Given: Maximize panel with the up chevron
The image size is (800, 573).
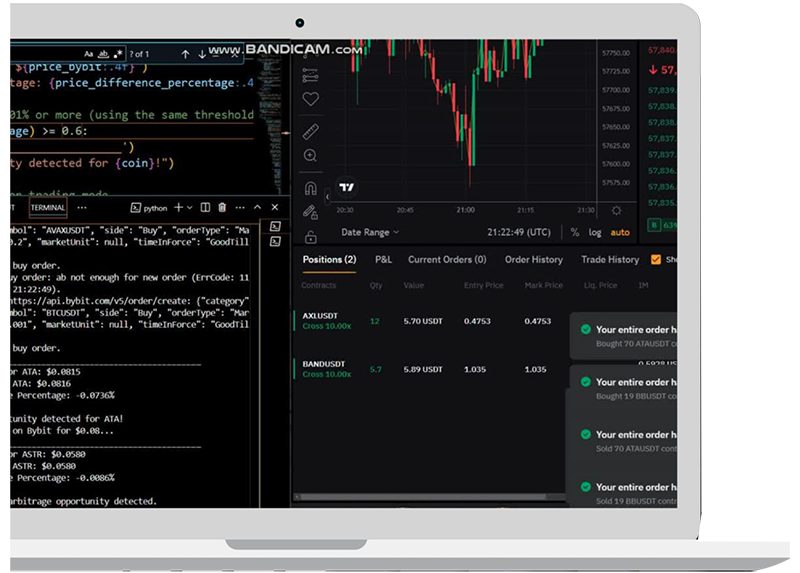Looking at the screenshot, I should click(257, 207).
